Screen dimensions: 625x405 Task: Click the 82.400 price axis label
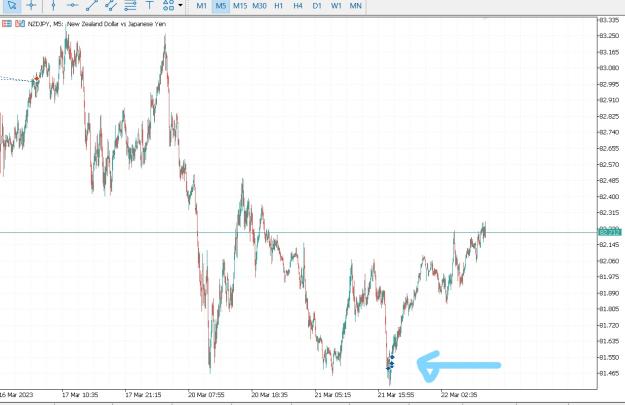tap(609, 197)
